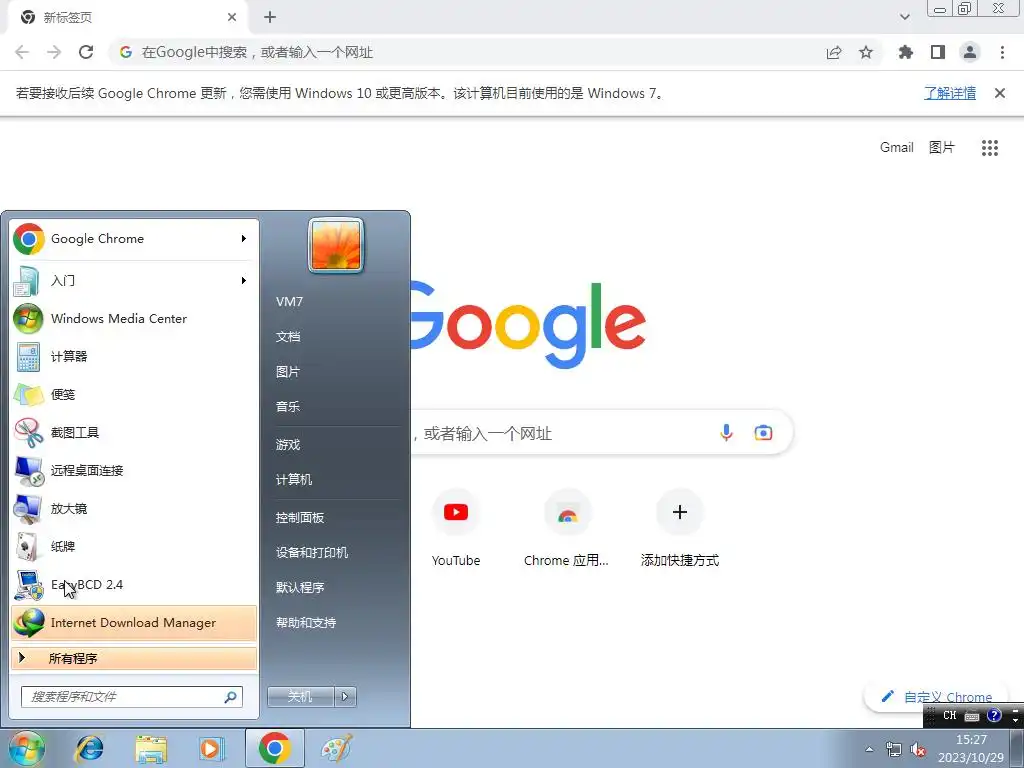The width and height of the screenshot is (1024, 768).
Task: Click the Chrome forward arrow
Action: pos(54,52)
